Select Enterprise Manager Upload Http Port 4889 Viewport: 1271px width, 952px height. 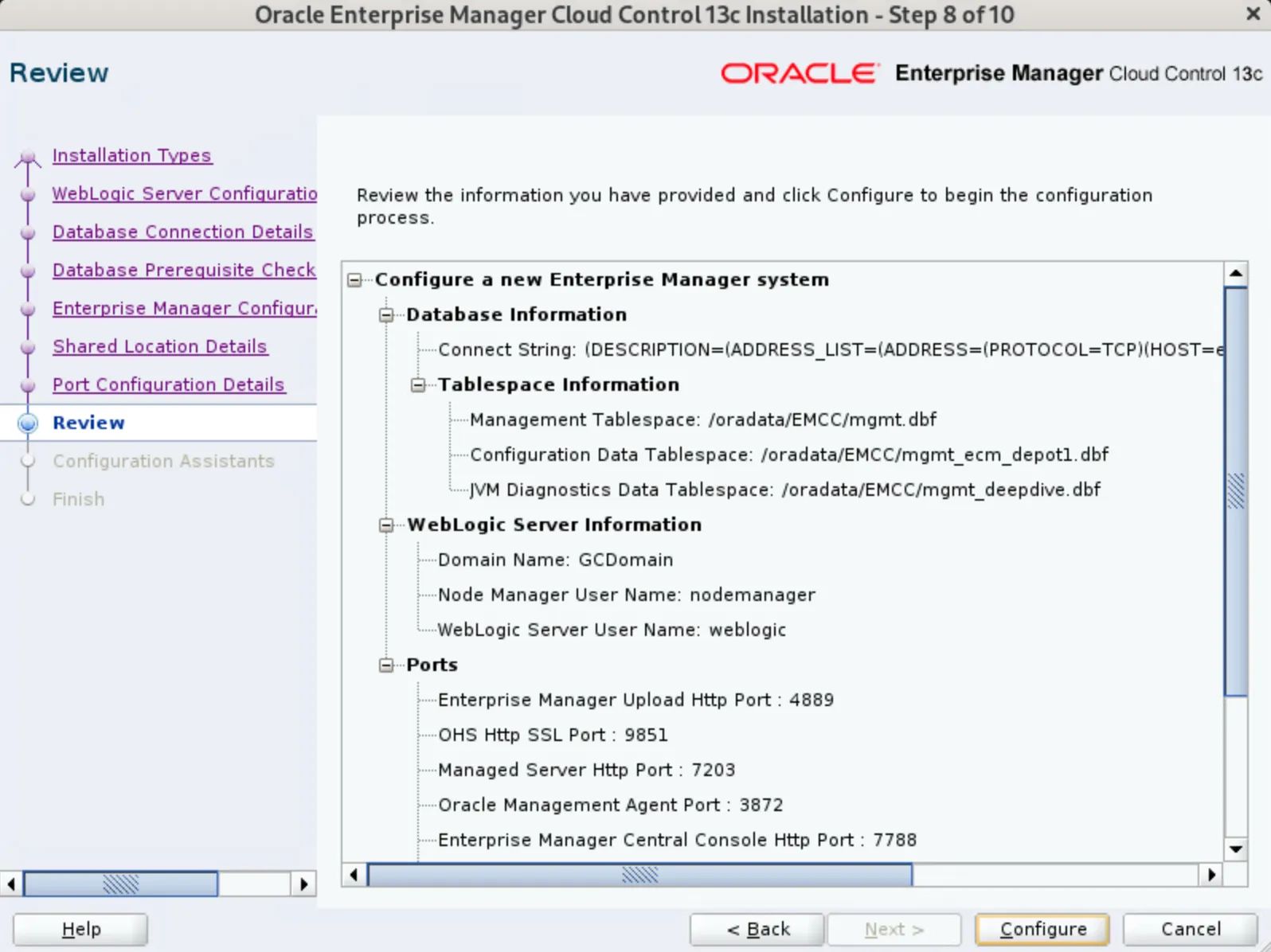point(635,700)
